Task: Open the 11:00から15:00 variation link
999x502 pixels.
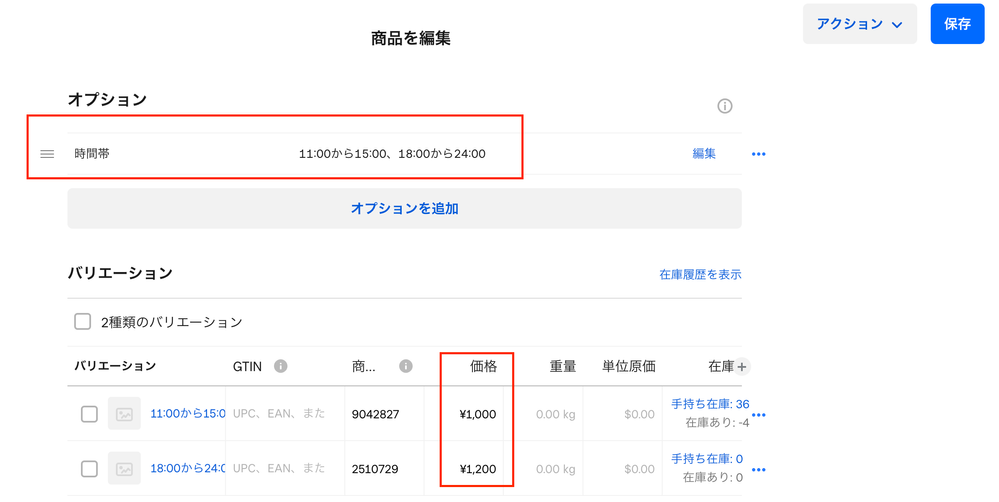Action: [x=187, y=414]
